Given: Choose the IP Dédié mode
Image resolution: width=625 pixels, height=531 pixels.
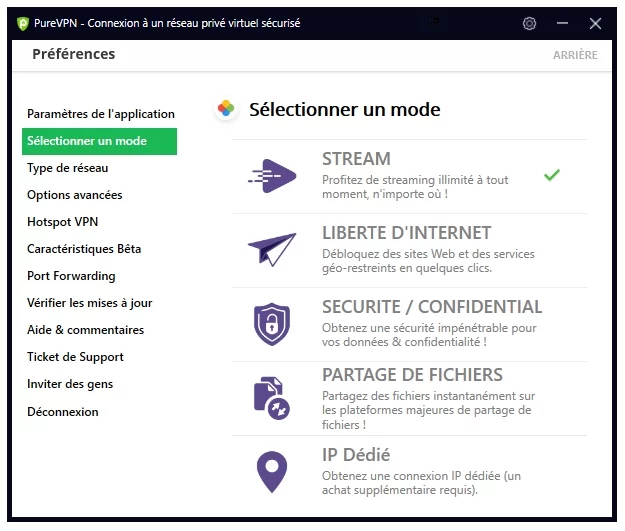Looking at the screenshot, I should pos(409,472).
